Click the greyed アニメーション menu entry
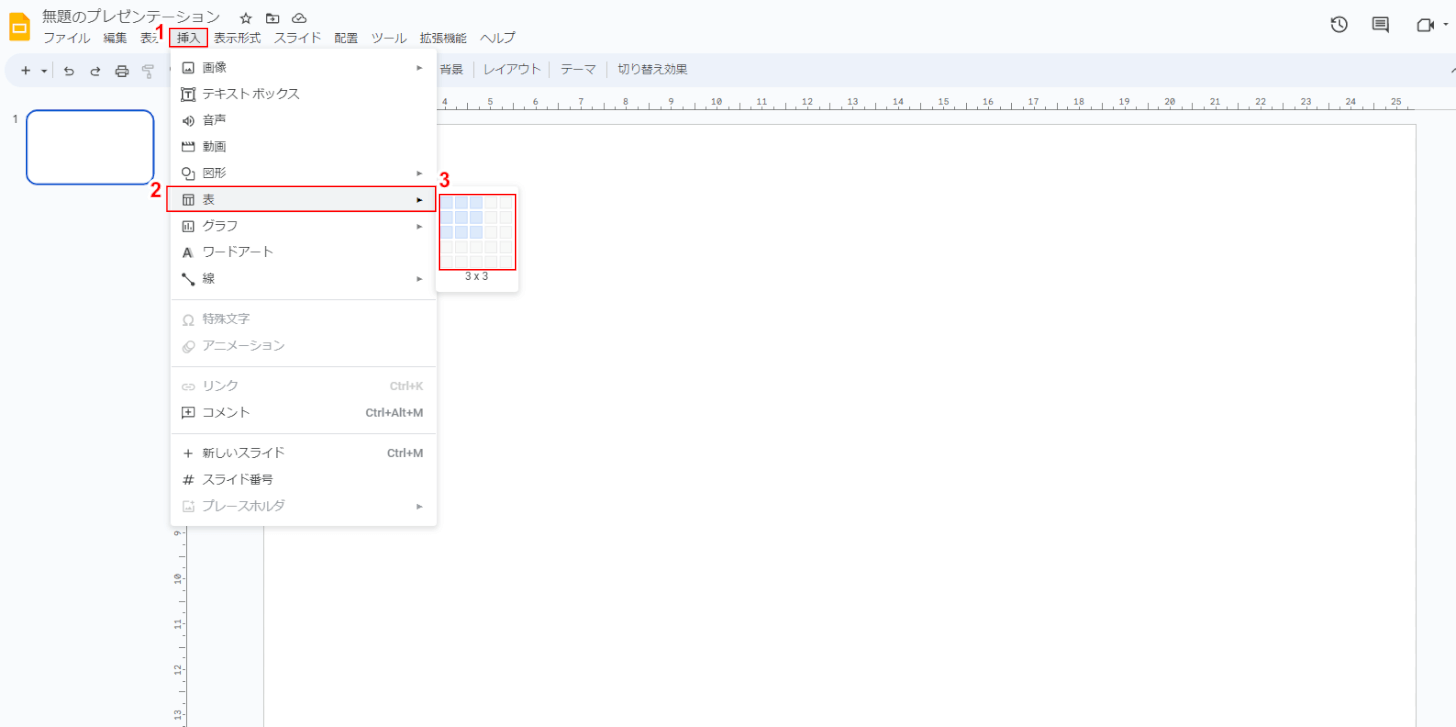This screenshot has width=1456, height=727. click(303, 345)
